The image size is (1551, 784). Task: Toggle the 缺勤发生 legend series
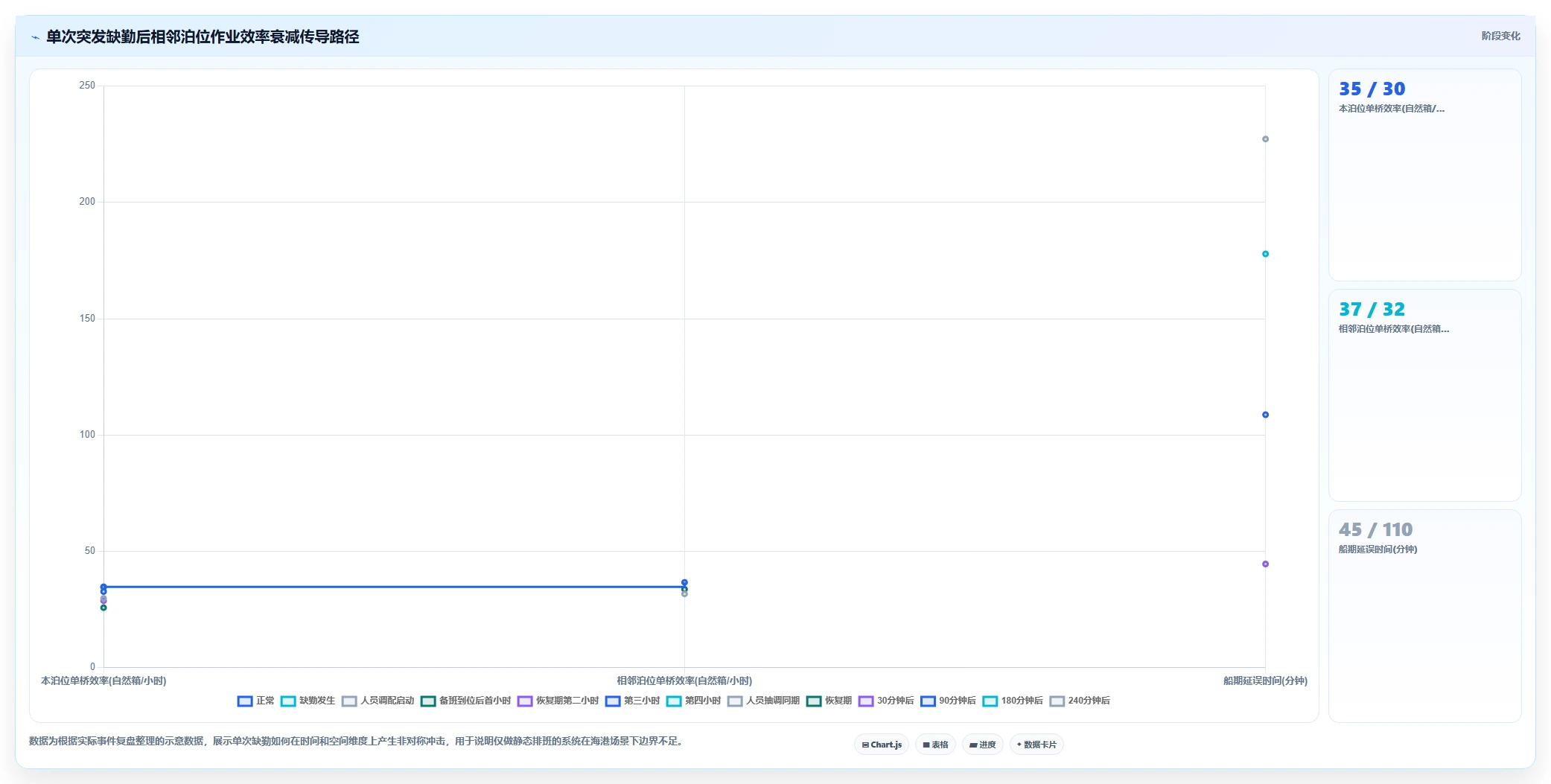click(308, 701)
